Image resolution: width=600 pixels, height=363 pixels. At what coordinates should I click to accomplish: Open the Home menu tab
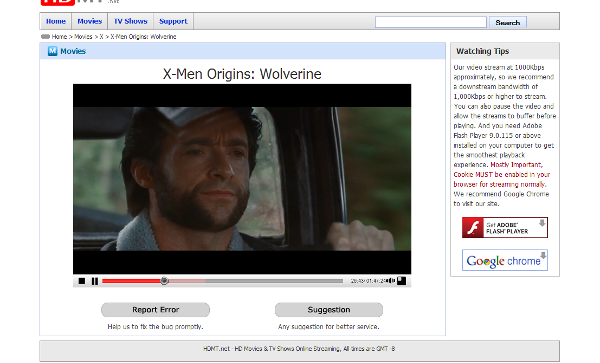point(56,21)
